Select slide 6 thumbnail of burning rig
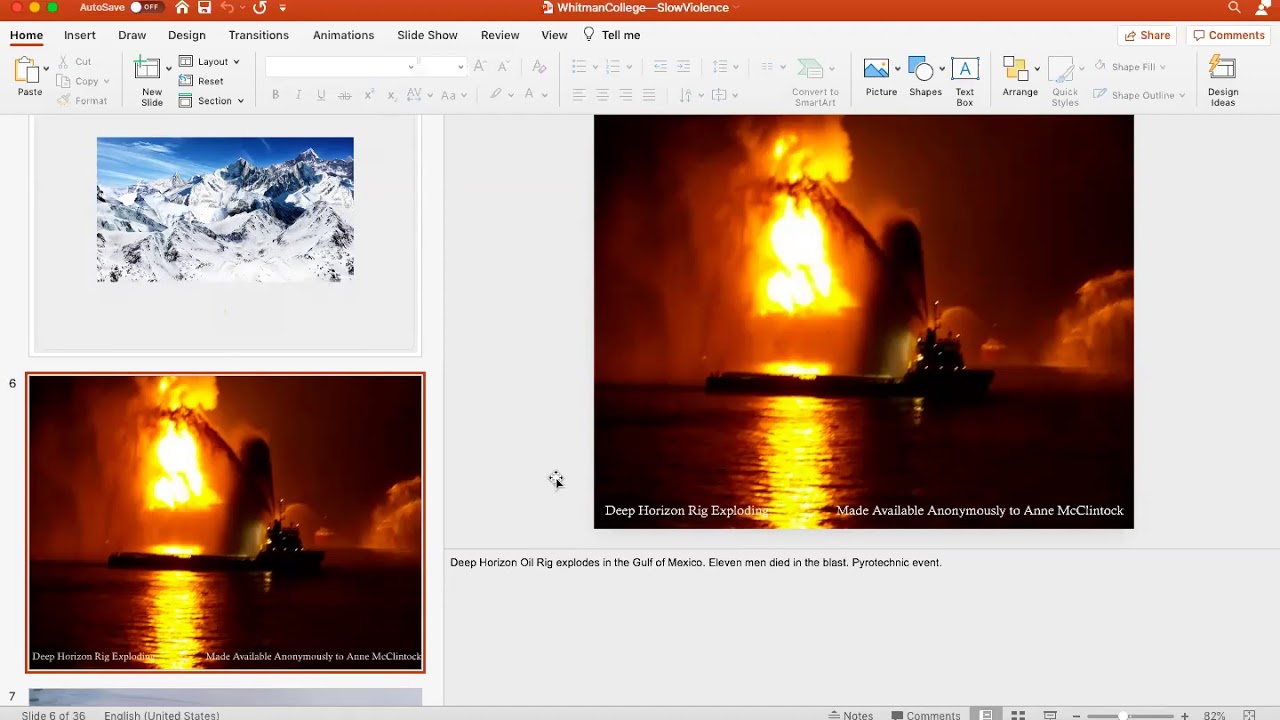 (225, 522)
